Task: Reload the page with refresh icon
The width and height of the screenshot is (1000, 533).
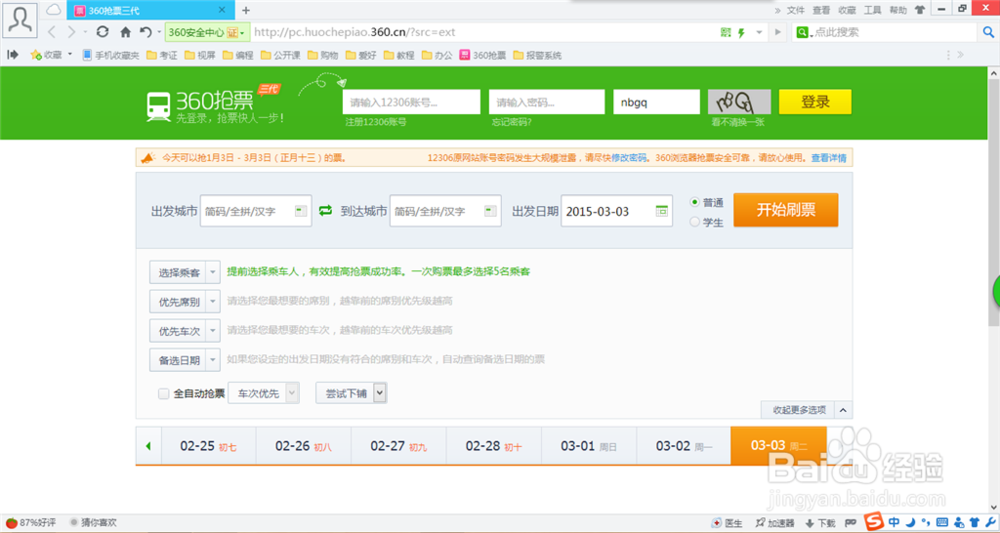Action: 102,32
